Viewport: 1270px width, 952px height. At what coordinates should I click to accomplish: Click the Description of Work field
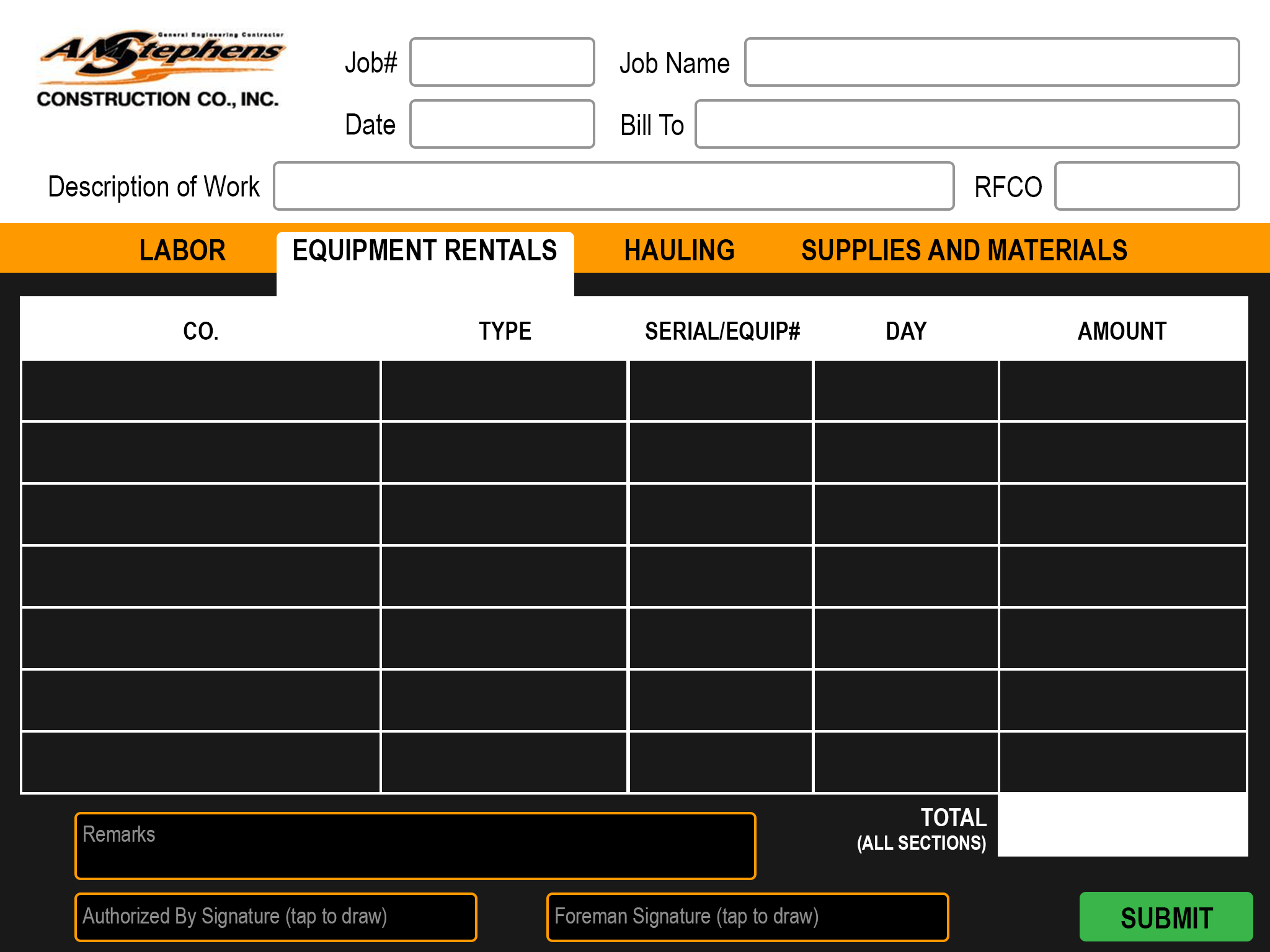tap(613, 186)
